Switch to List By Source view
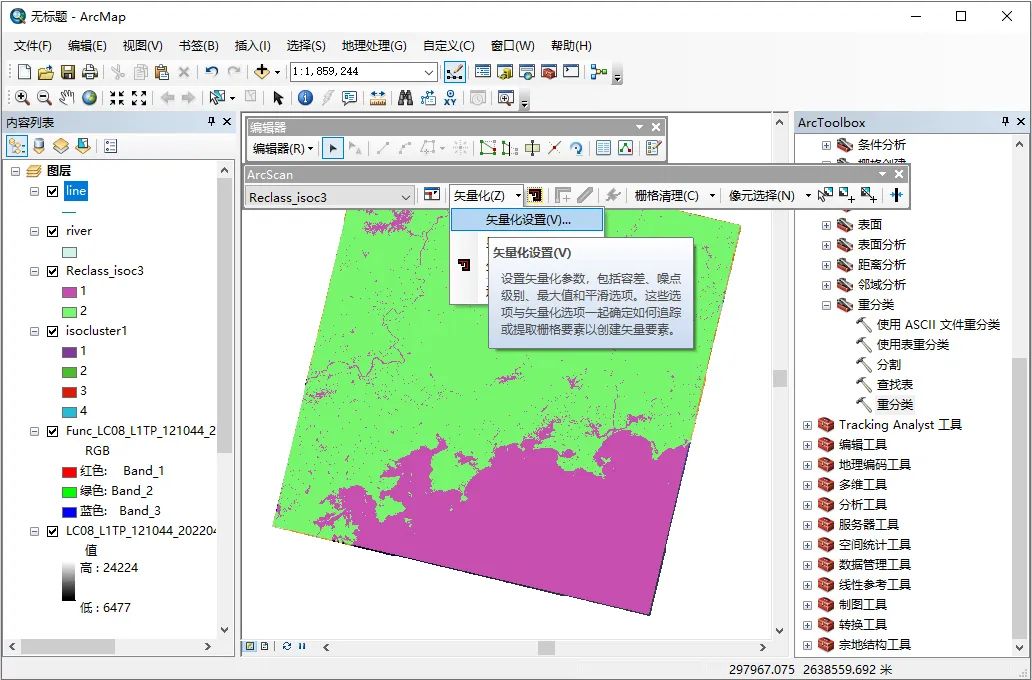1032x680 pixels. point(39,145)
